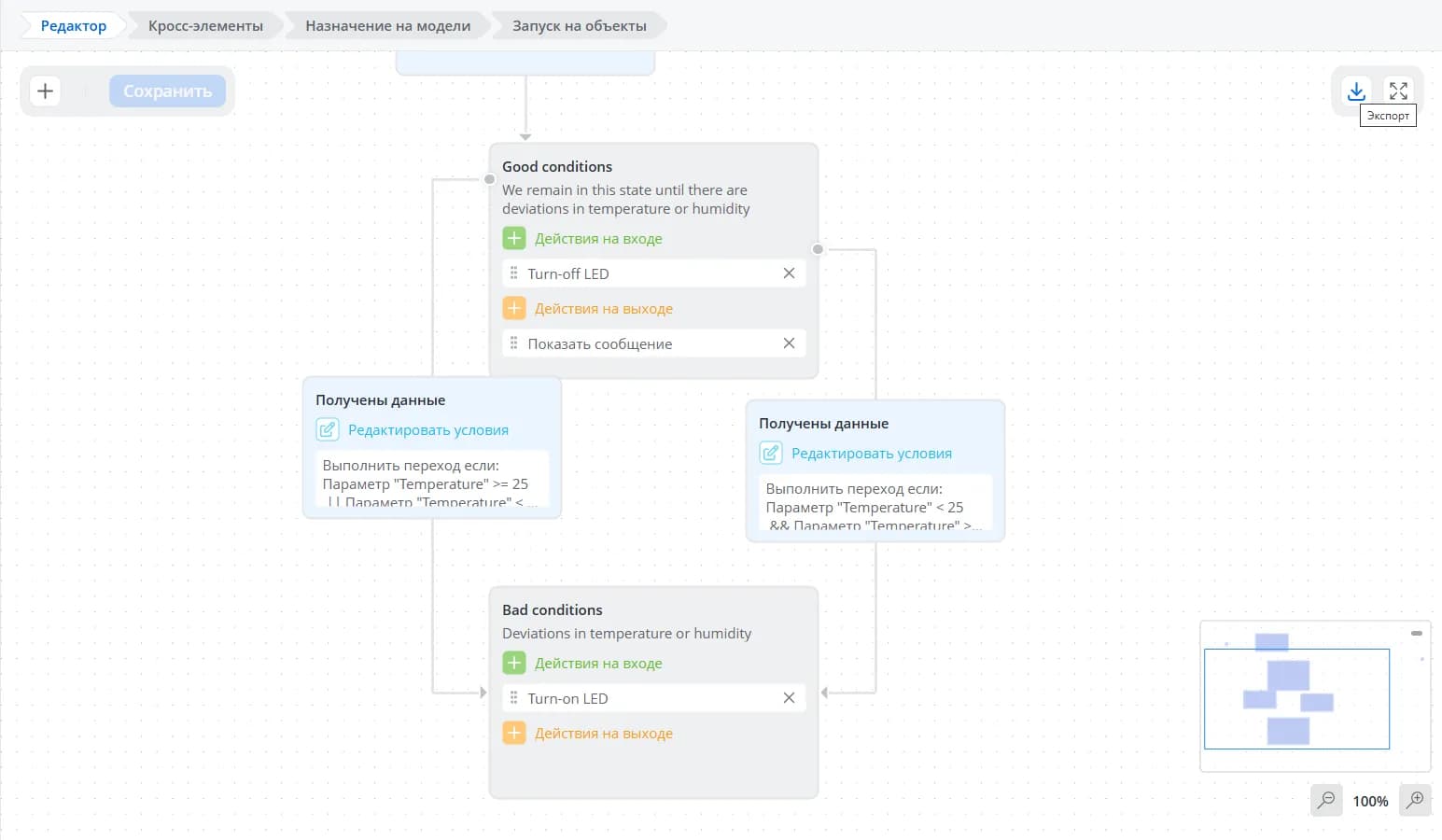Image resolution: width=1442 pixels, height=840 pixels.
Task: Click edit icon in left Получены данные block
Action: [328, 429]
